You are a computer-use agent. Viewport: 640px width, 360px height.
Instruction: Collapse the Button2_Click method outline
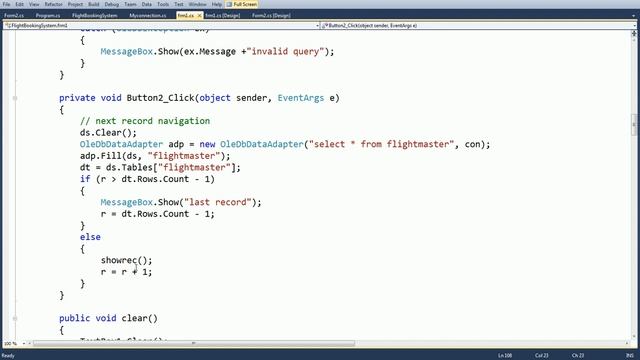[15, 98]
